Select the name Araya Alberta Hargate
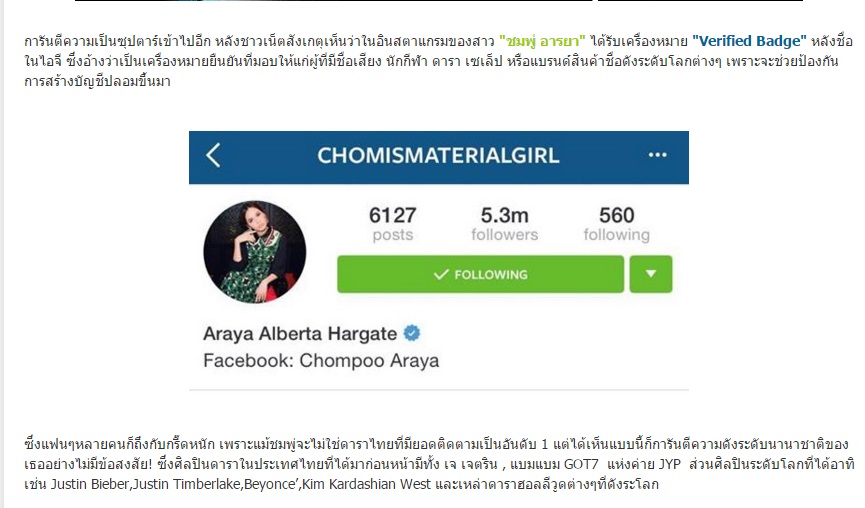This screenshot has height=508, width=865. coord(300,334)
